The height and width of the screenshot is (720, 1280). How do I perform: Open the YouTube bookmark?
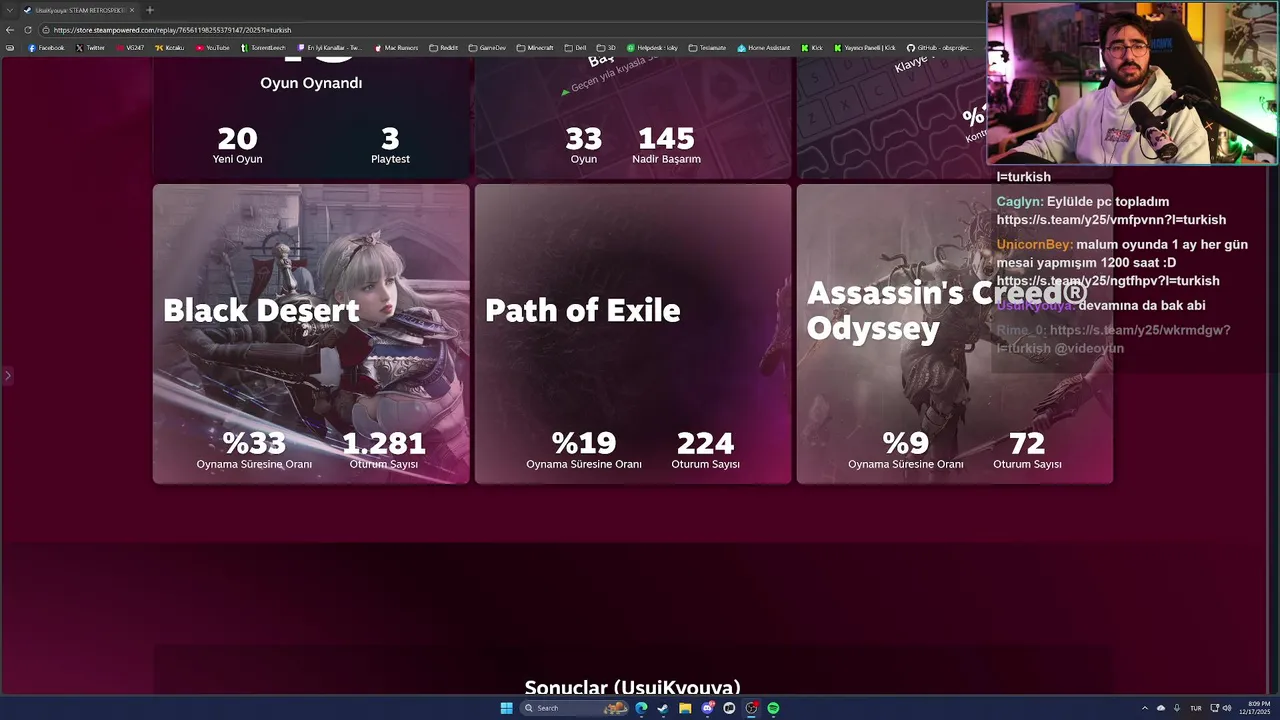point(213,48)
